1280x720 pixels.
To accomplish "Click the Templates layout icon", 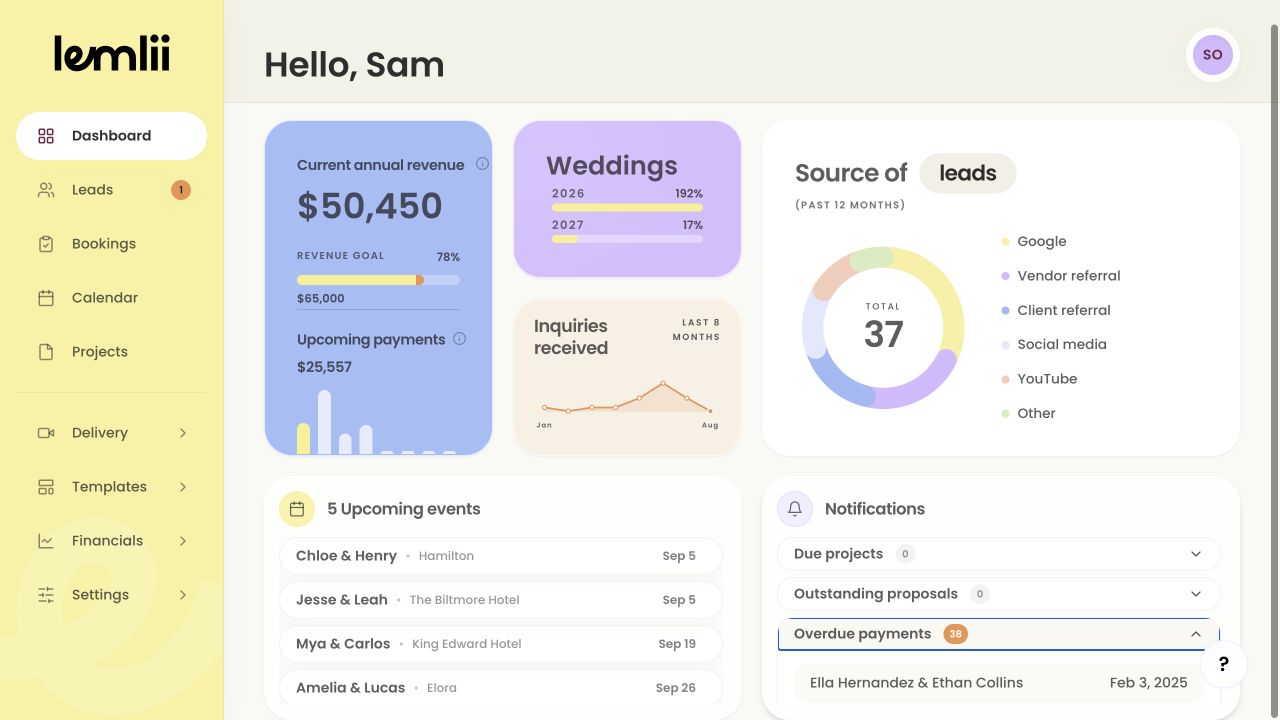I will point(46,487).
